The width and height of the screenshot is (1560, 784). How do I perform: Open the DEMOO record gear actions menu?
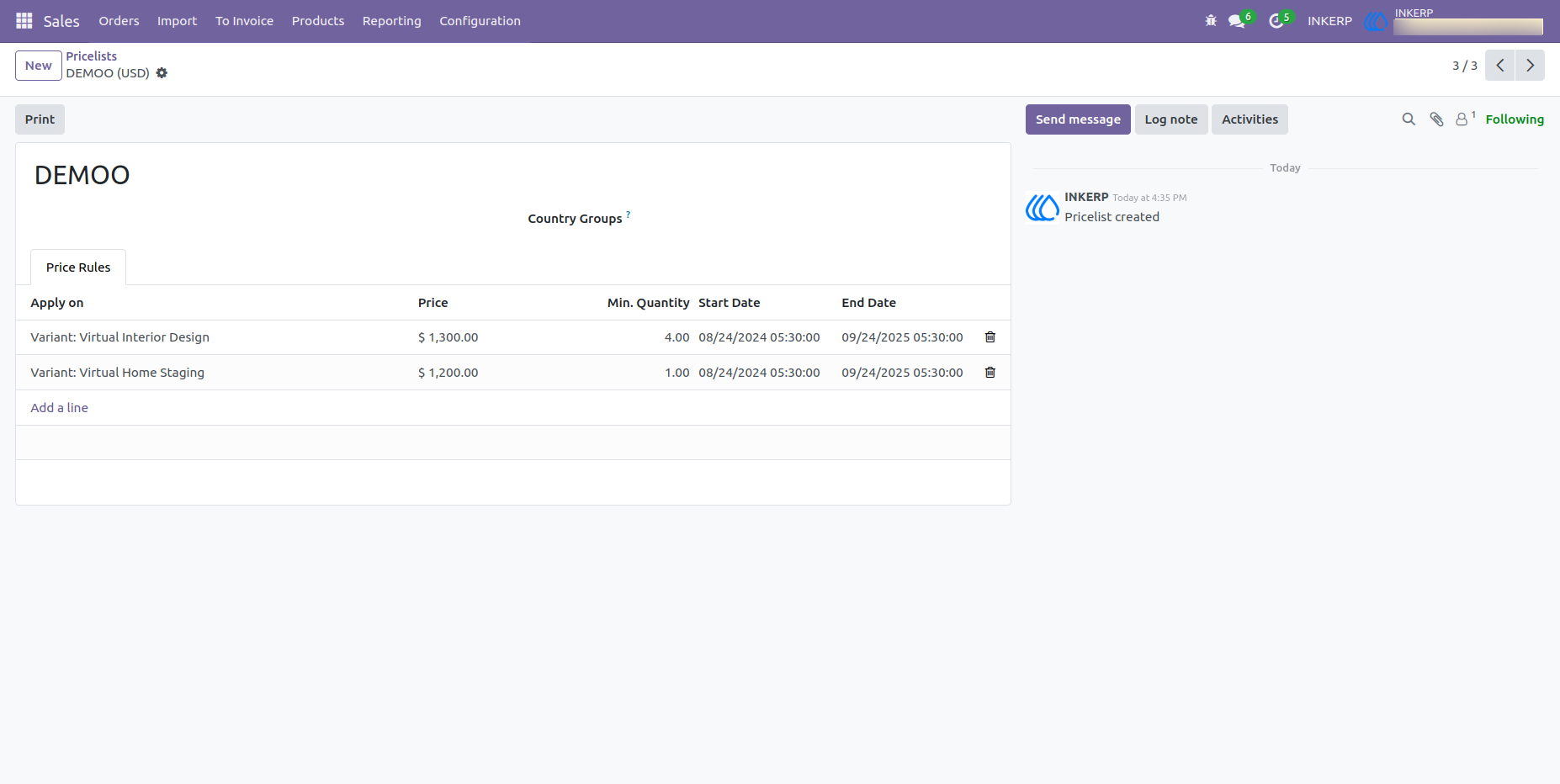pos(162,73)
